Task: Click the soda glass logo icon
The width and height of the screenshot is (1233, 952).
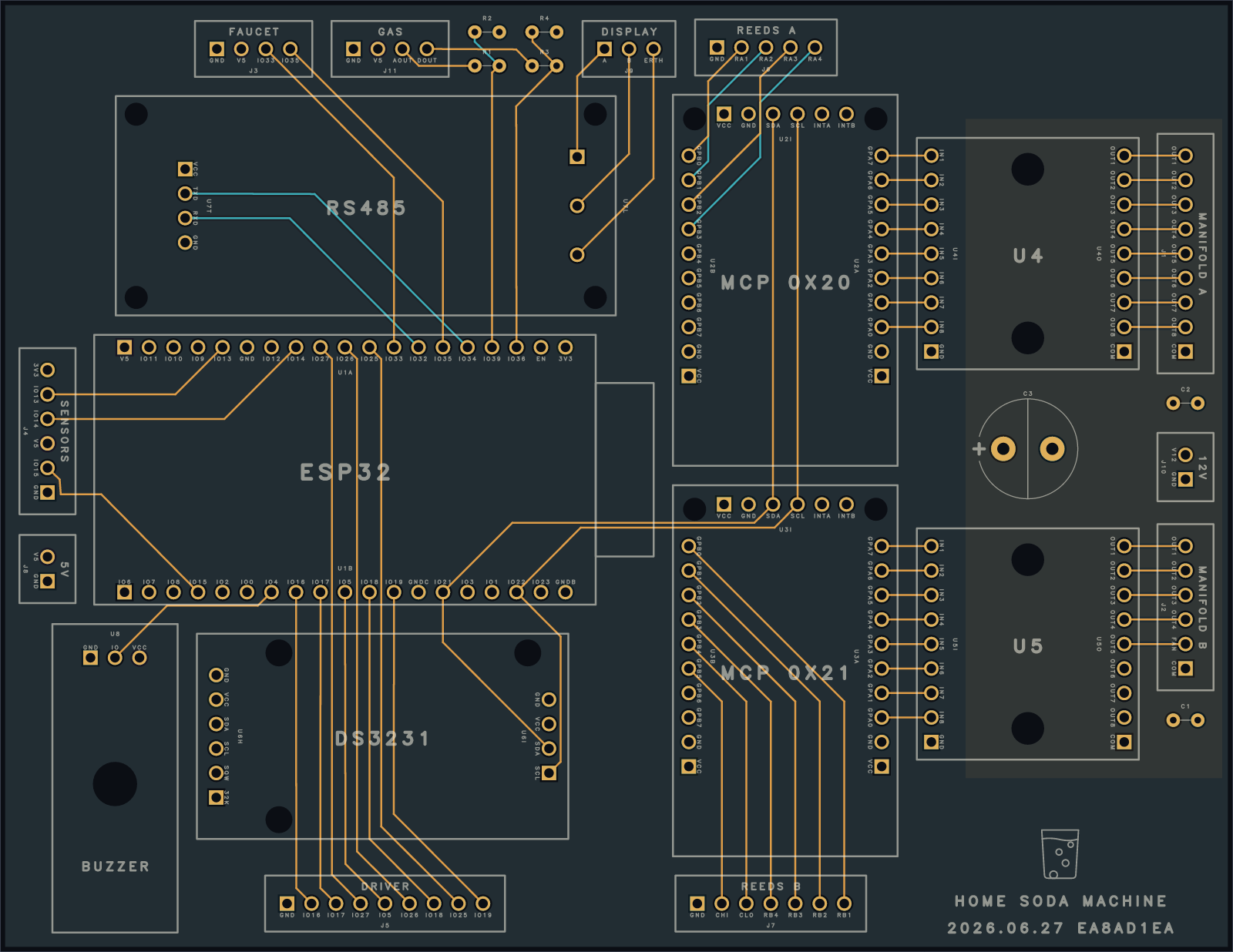Action: tap(1060, 854)
